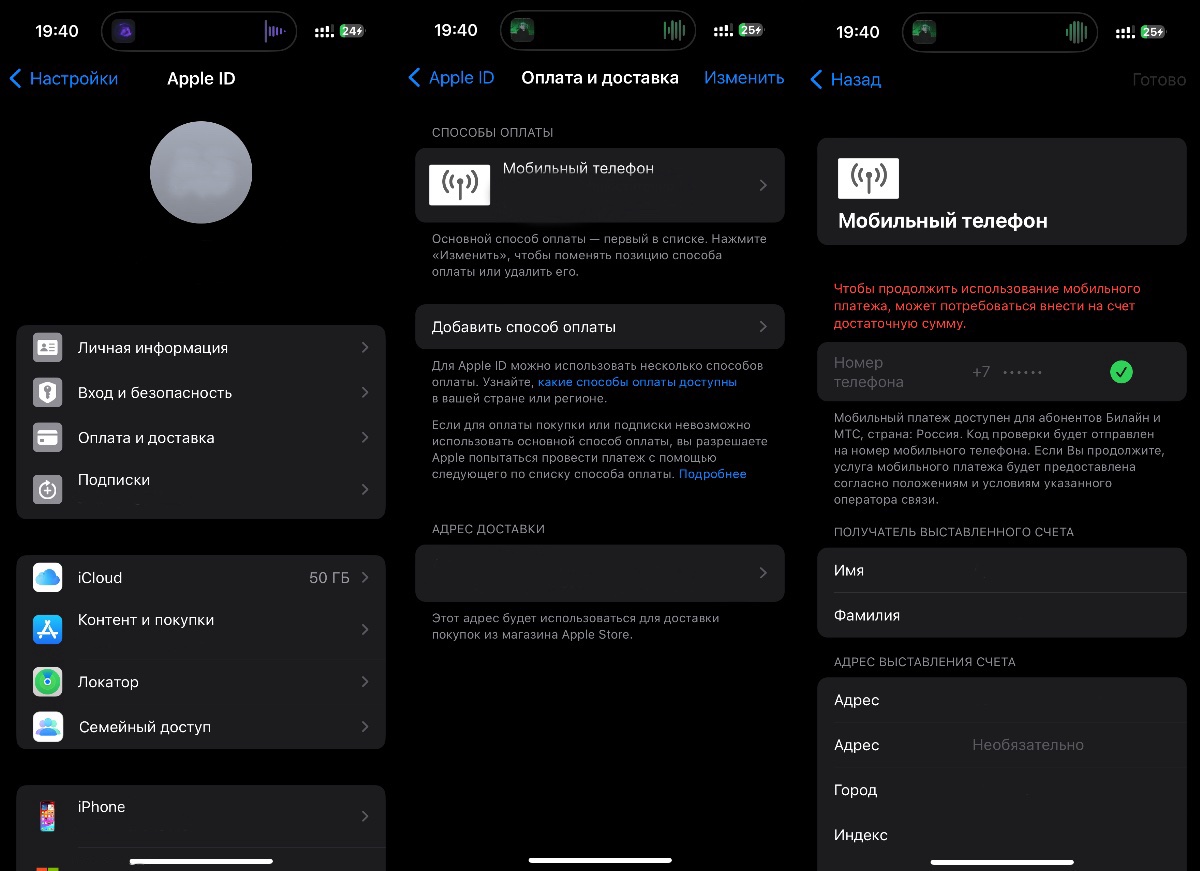Tap the back chevron next to Настройки
Image resolution: width=1200 pixels, height=871 pixels.
(15, 79)
